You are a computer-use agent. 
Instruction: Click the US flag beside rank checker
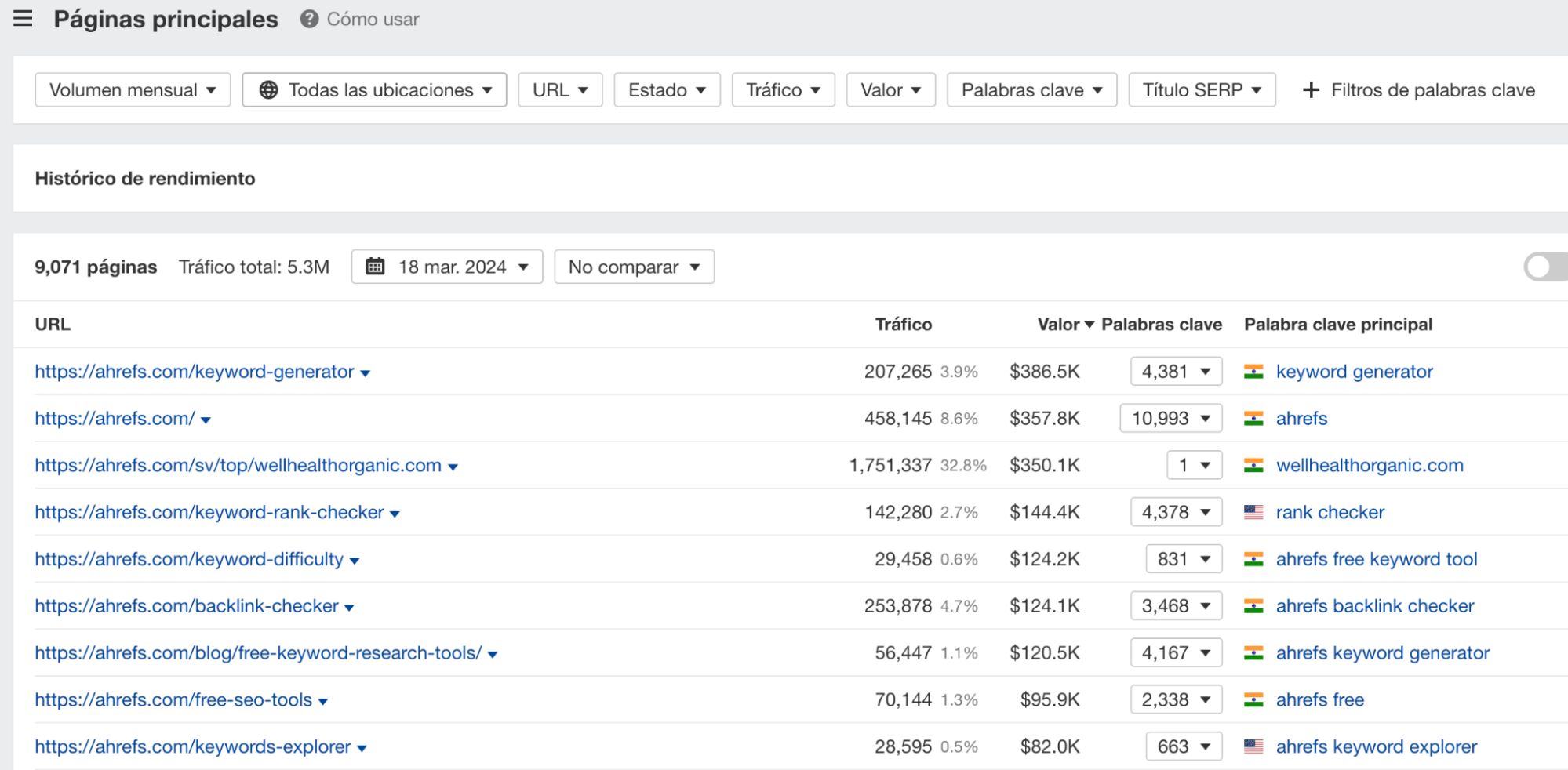pyautogui.click(x=1255, y=512)
